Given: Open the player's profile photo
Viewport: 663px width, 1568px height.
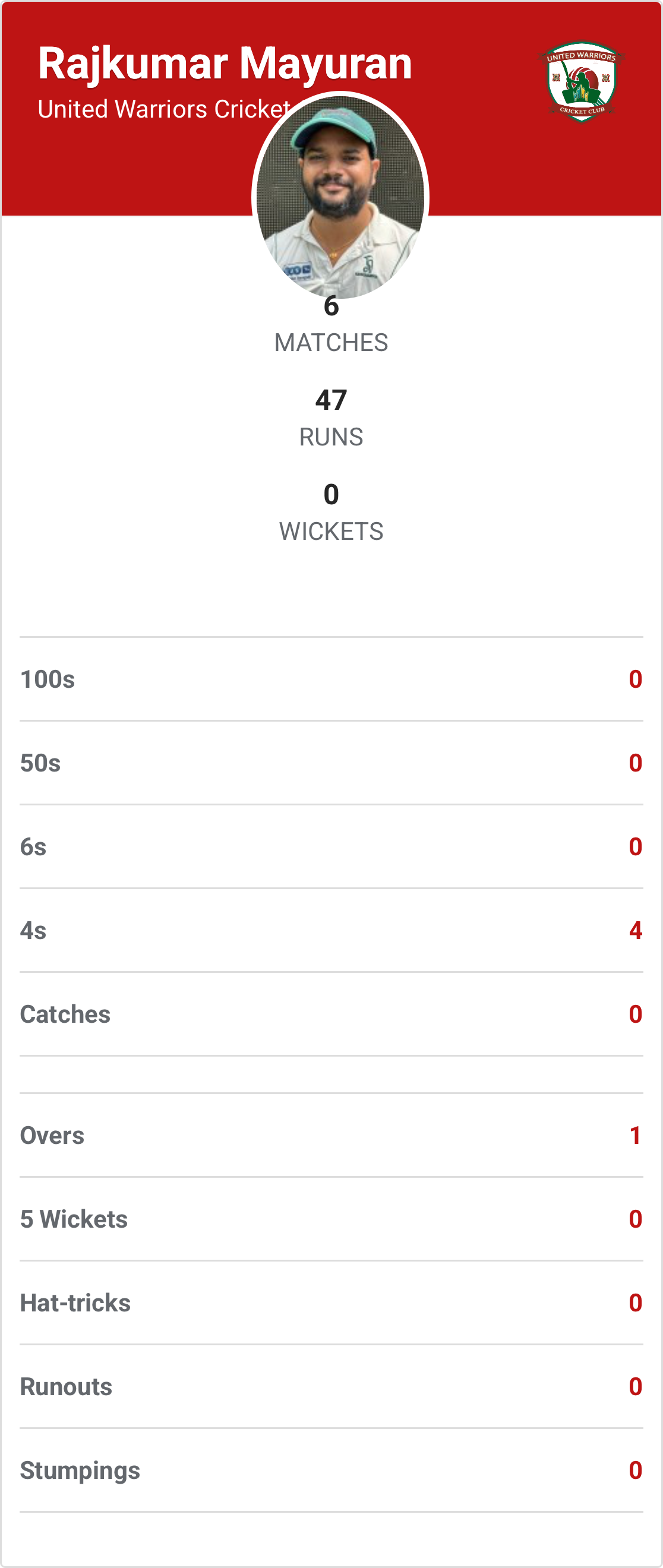Looking at the screenshot, I should click(340, 196).
